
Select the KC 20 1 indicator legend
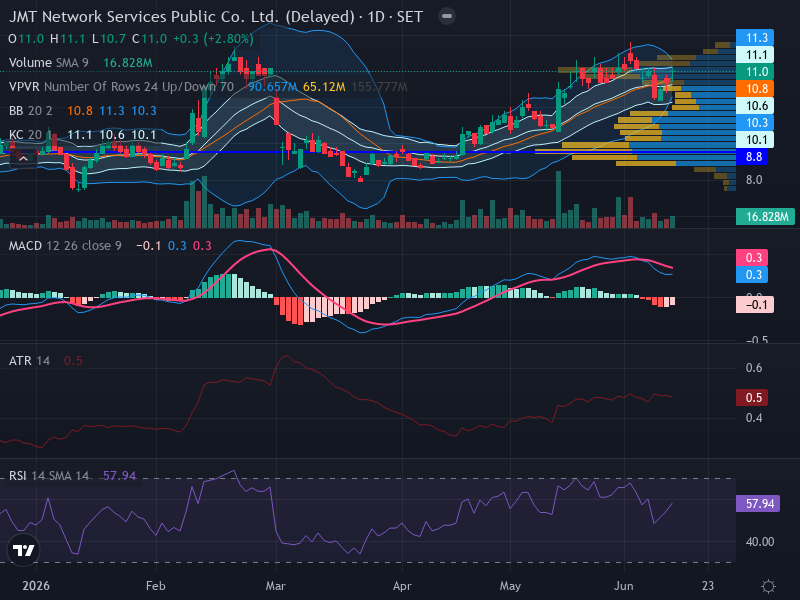pos(31,135)
